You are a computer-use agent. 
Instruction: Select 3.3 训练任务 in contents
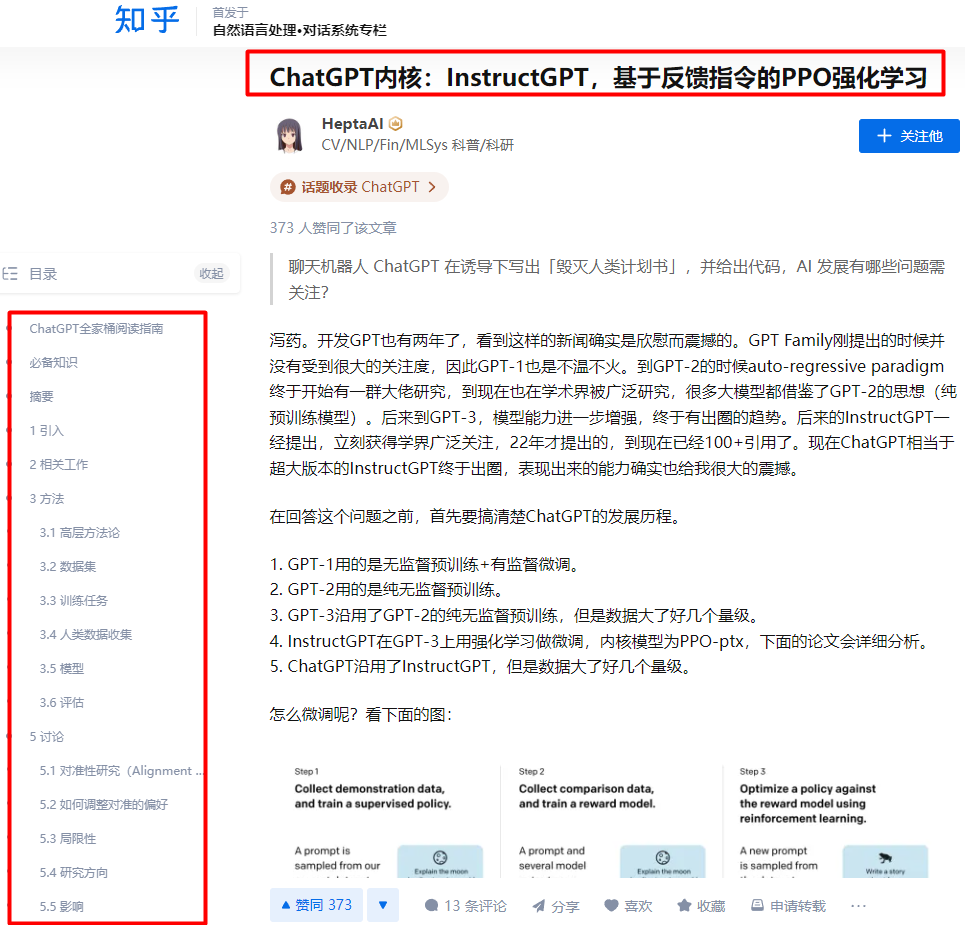click(x=74, y=601)
